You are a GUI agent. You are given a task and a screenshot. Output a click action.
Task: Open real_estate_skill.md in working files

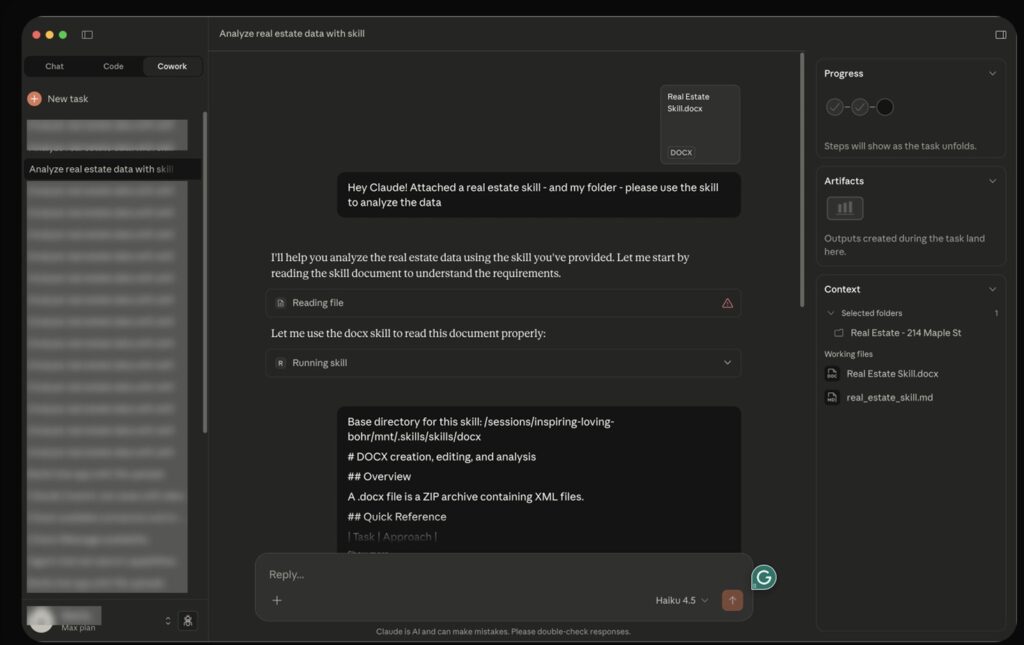[x=890, y=398]
